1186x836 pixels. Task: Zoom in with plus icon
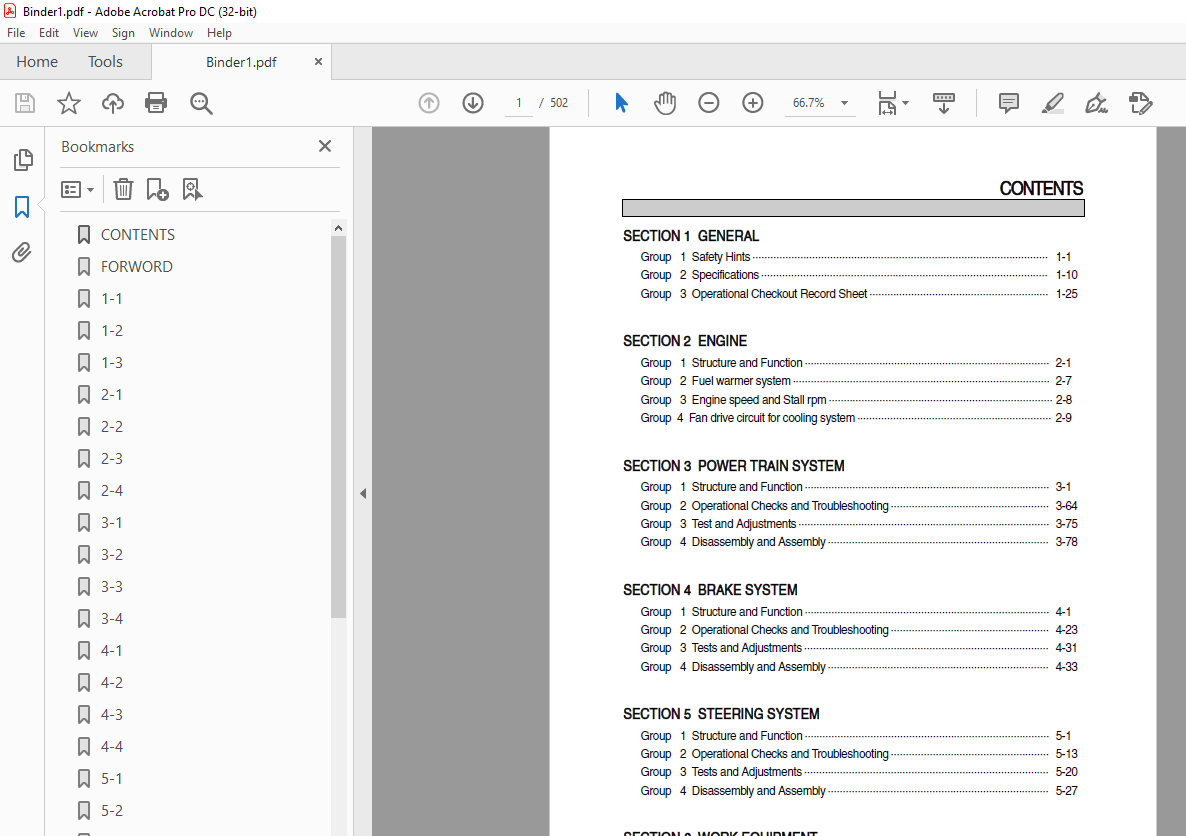tap(753, 103)
